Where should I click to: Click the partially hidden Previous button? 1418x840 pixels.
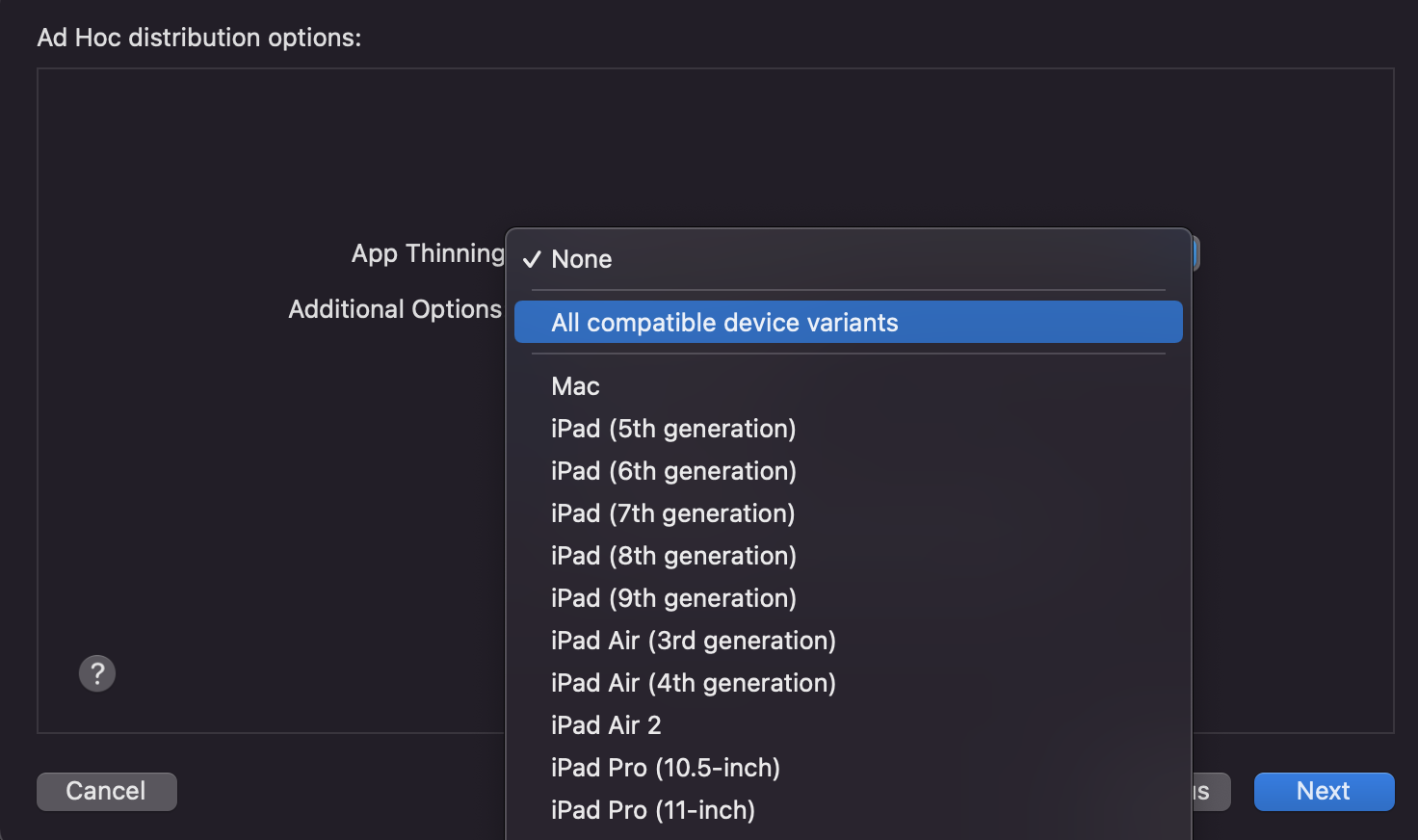pyautogui.click(x=1210, y=792)
